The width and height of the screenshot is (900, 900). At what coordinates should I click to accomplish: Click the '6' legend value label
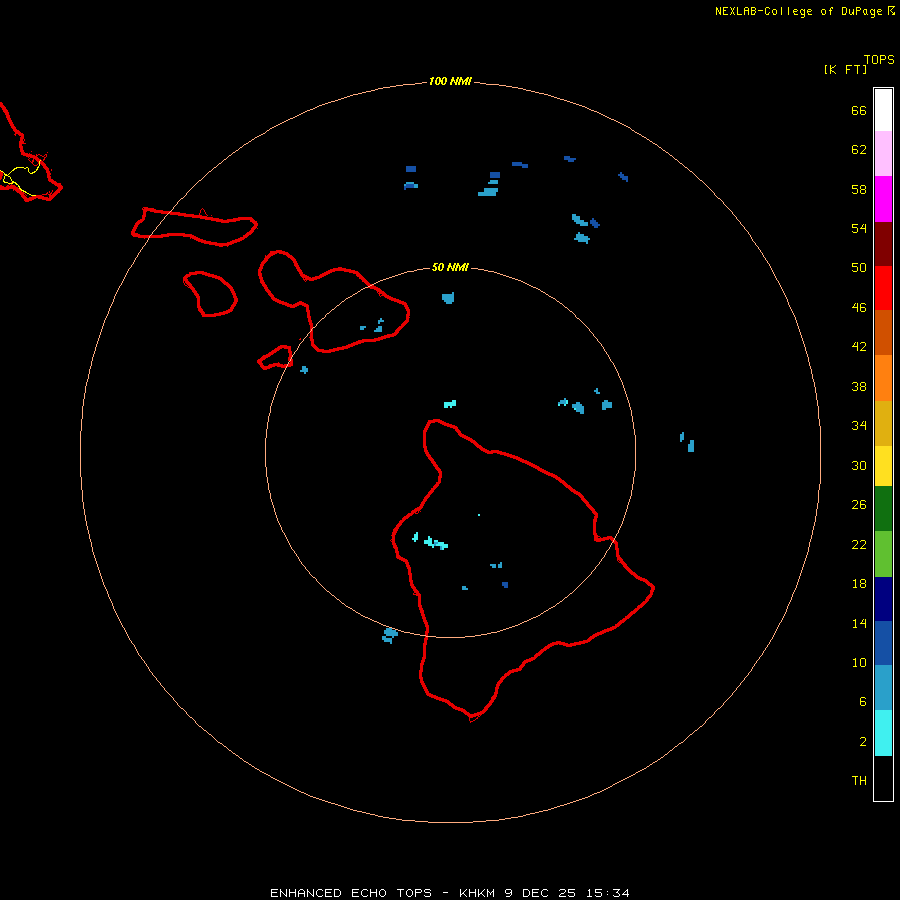point(863,702)
